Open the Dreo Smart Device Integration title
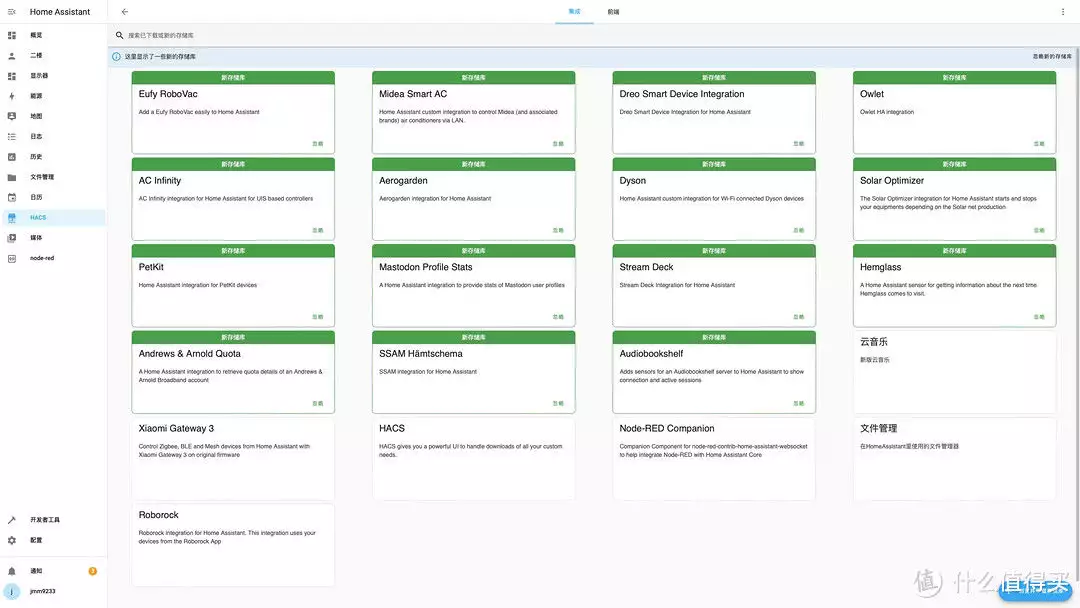The width and height of the screenshot is (1080, 608). pos(681,94)
